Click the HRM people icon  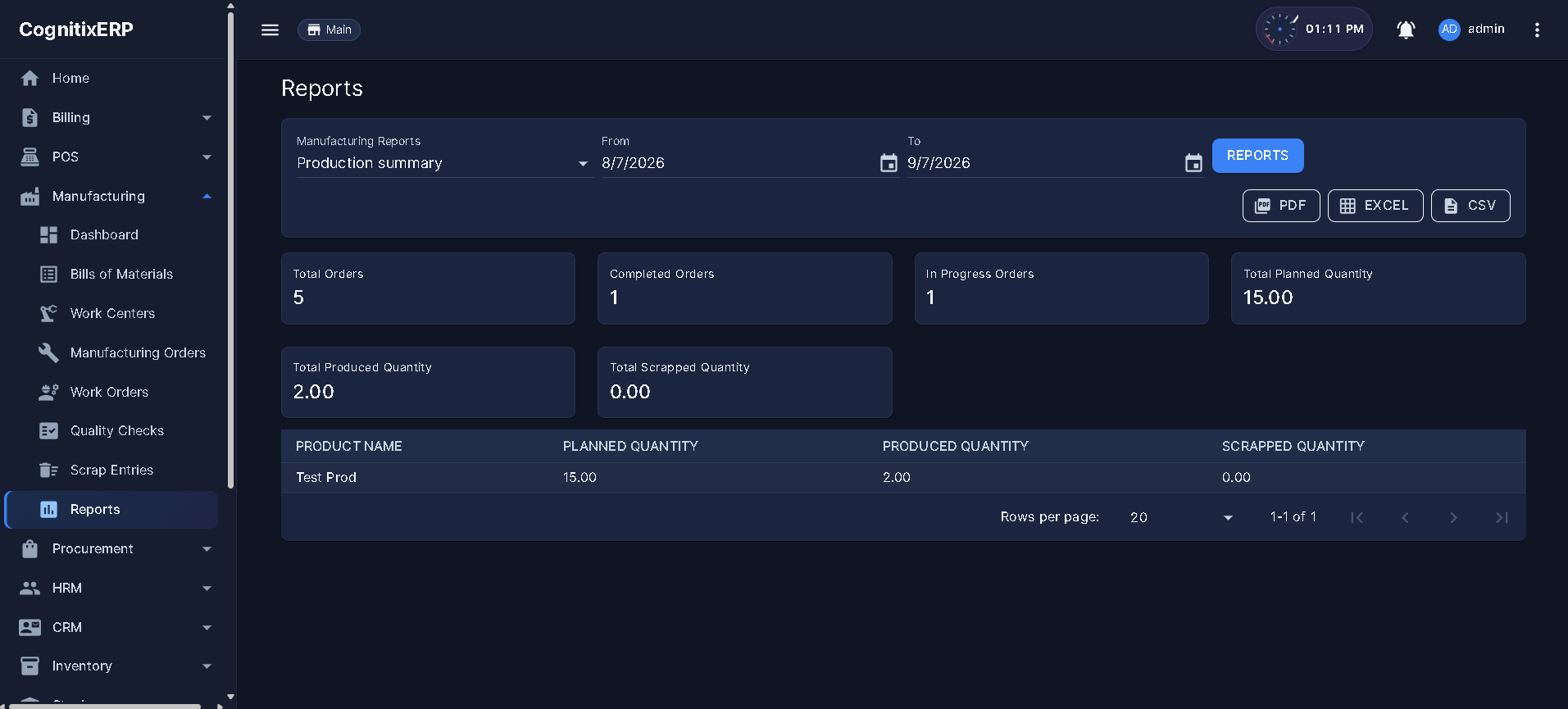tap(30, 588)
